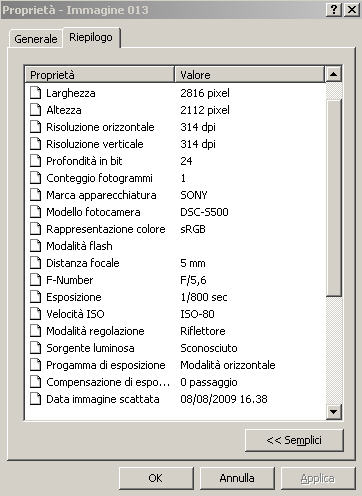Select the Risoluzione orizzontale label
362x496 pixels.
[x=100, y=127]
